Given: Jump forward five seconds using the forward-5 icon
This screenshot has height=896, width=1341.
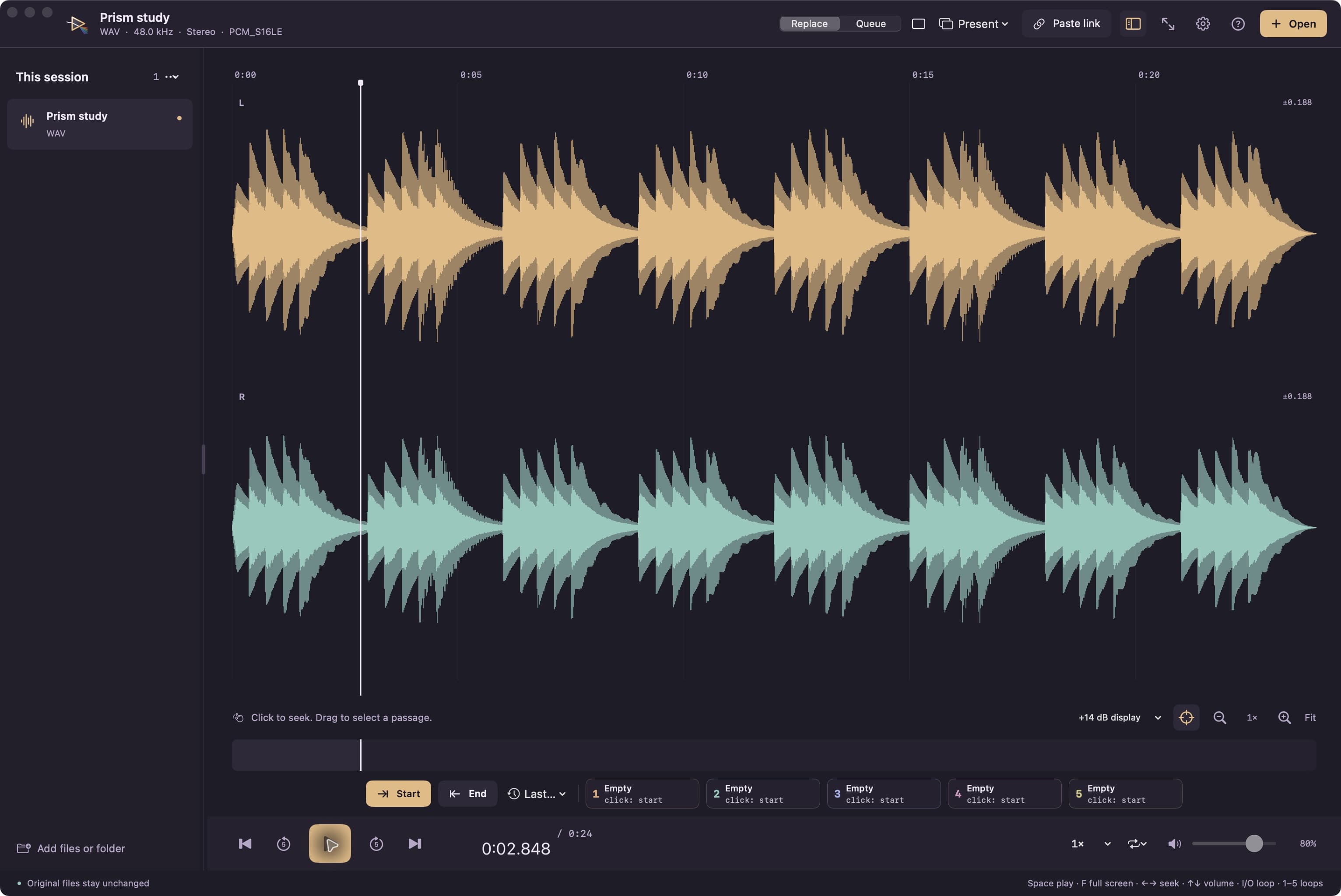Looking at the screenshot, I should [376, 843].
